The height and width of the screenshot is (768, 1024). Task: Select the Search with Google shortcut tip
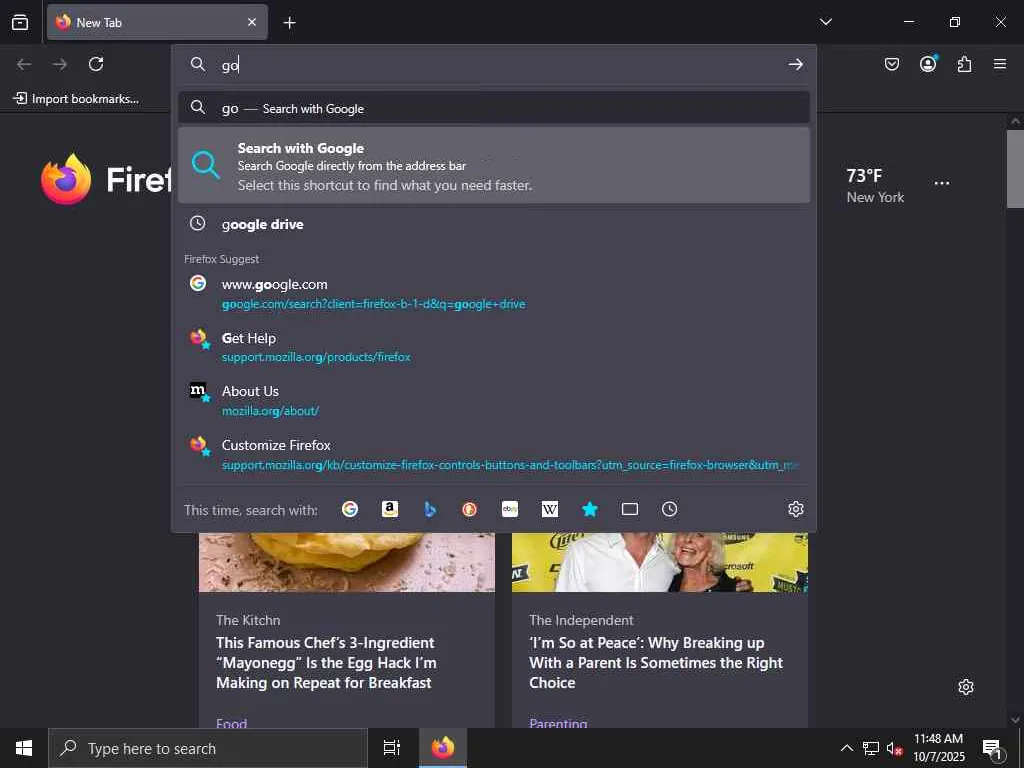pos(494,165)
